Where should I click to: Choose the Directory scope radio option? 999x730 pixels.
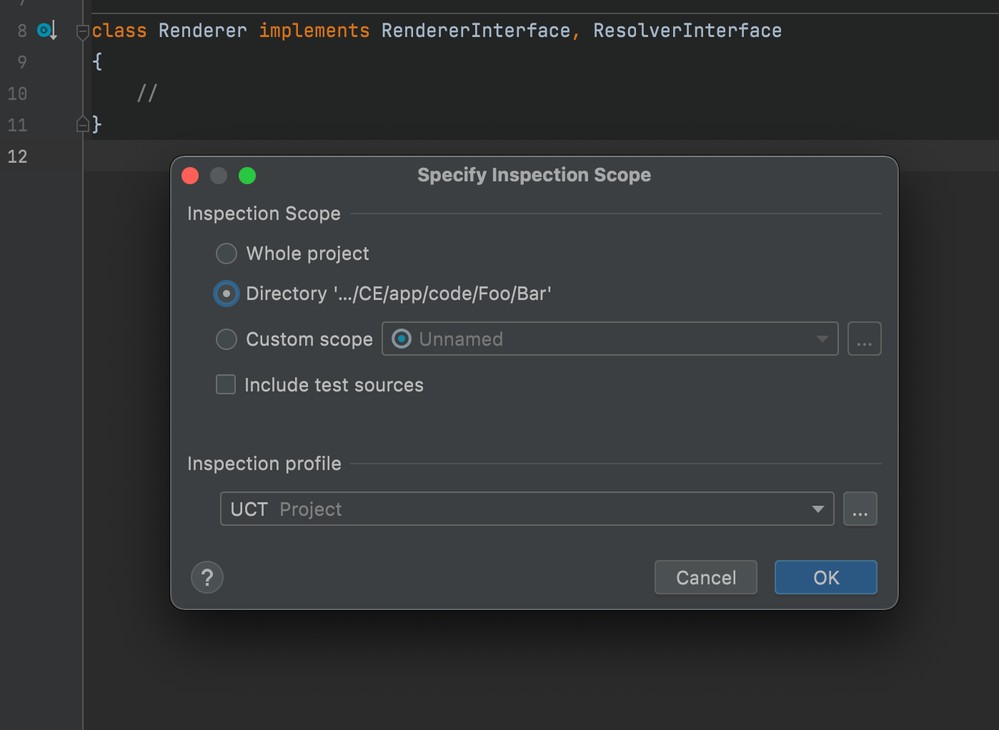tap(227, 294)
